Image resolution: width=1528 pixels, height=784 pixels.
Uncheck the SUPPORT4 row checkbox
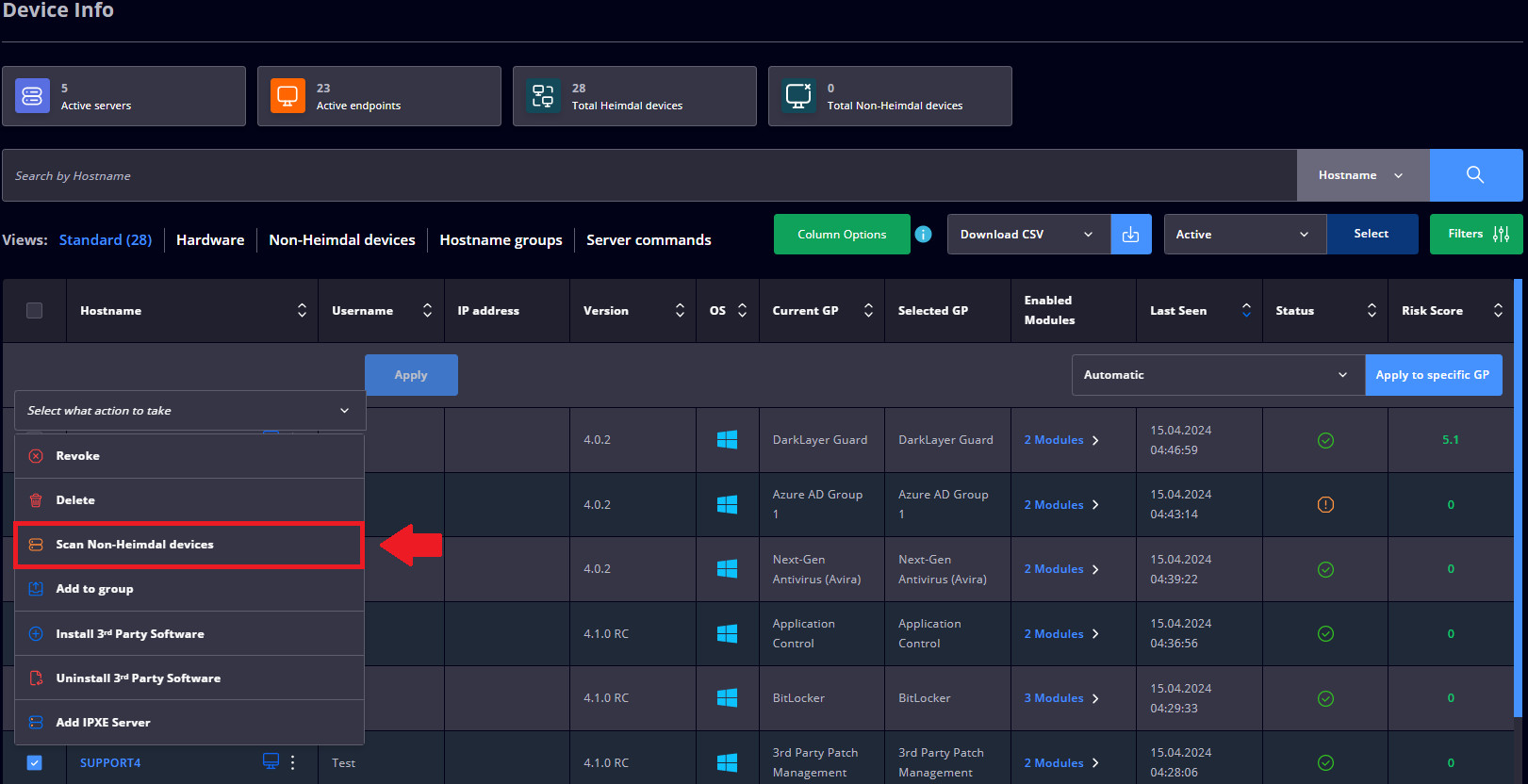35,762
